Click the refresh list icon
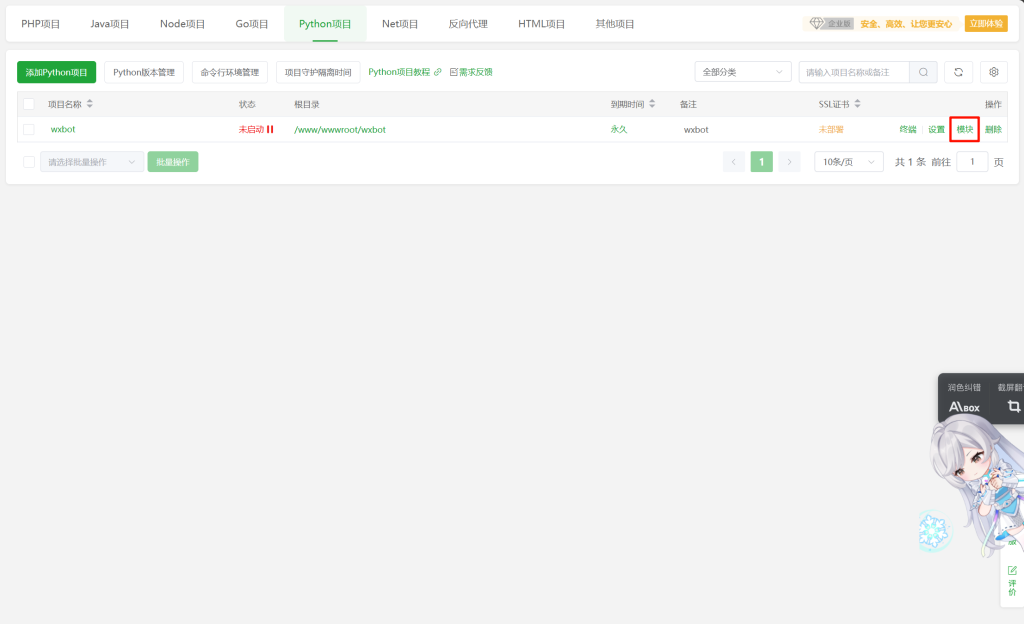This screenshot has width=1024, height=624. (958, 72)
